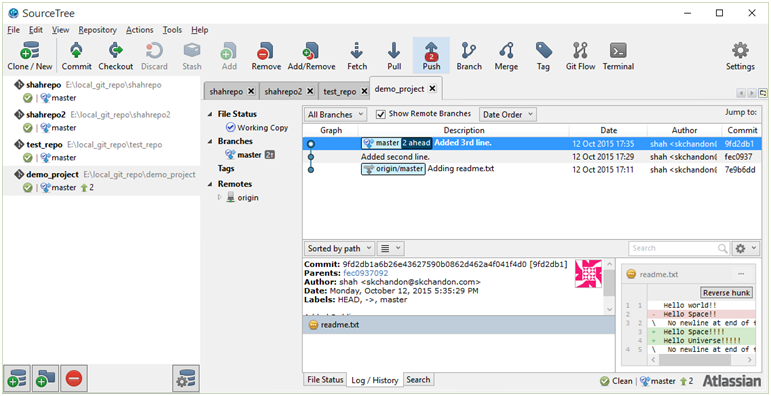This screenshot has width=771, height=396.
Task: Switch to the File Status bottom tab
Action: [325, 380]
